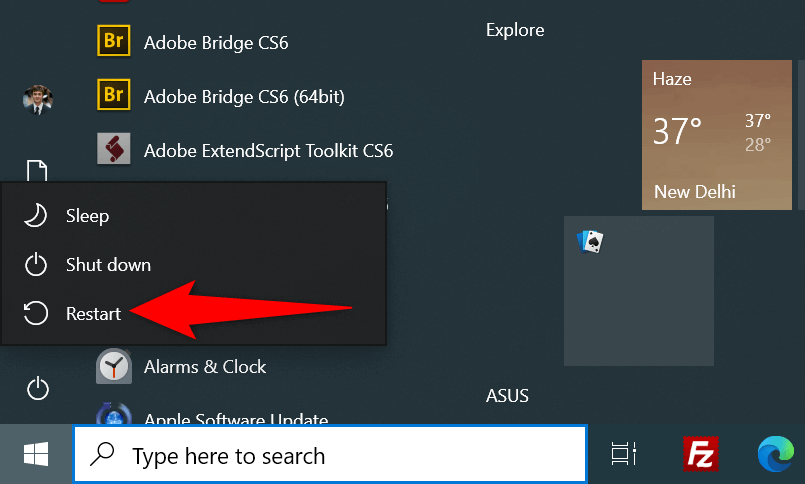Open the Solitaire cards tile
The width and height of the screenshot is (805, 484).
638,290
